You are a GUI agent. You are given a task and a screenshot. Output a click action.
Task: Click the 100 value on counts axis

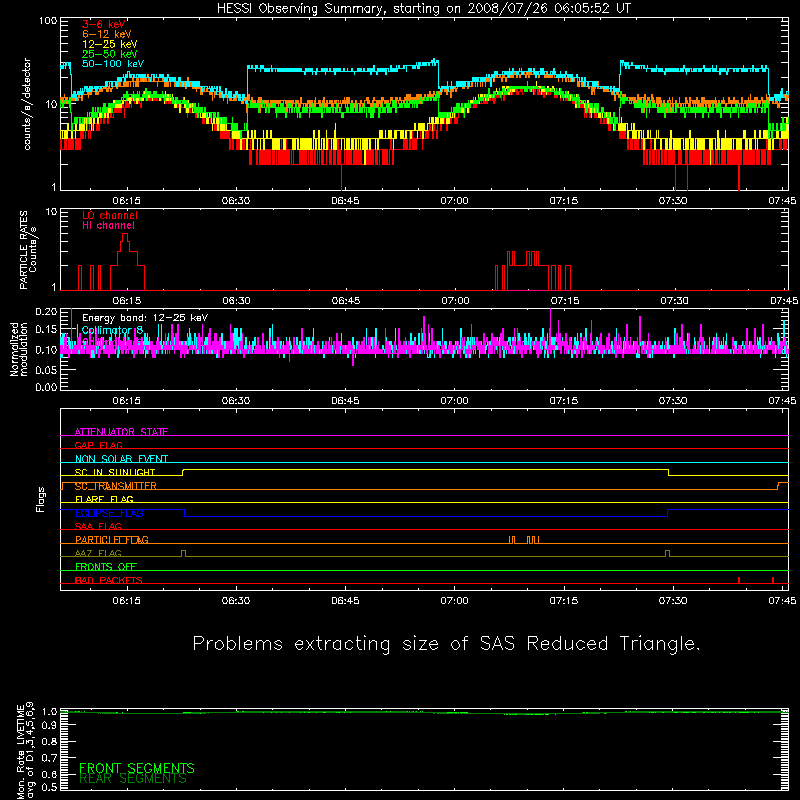(x=48, y=21)
